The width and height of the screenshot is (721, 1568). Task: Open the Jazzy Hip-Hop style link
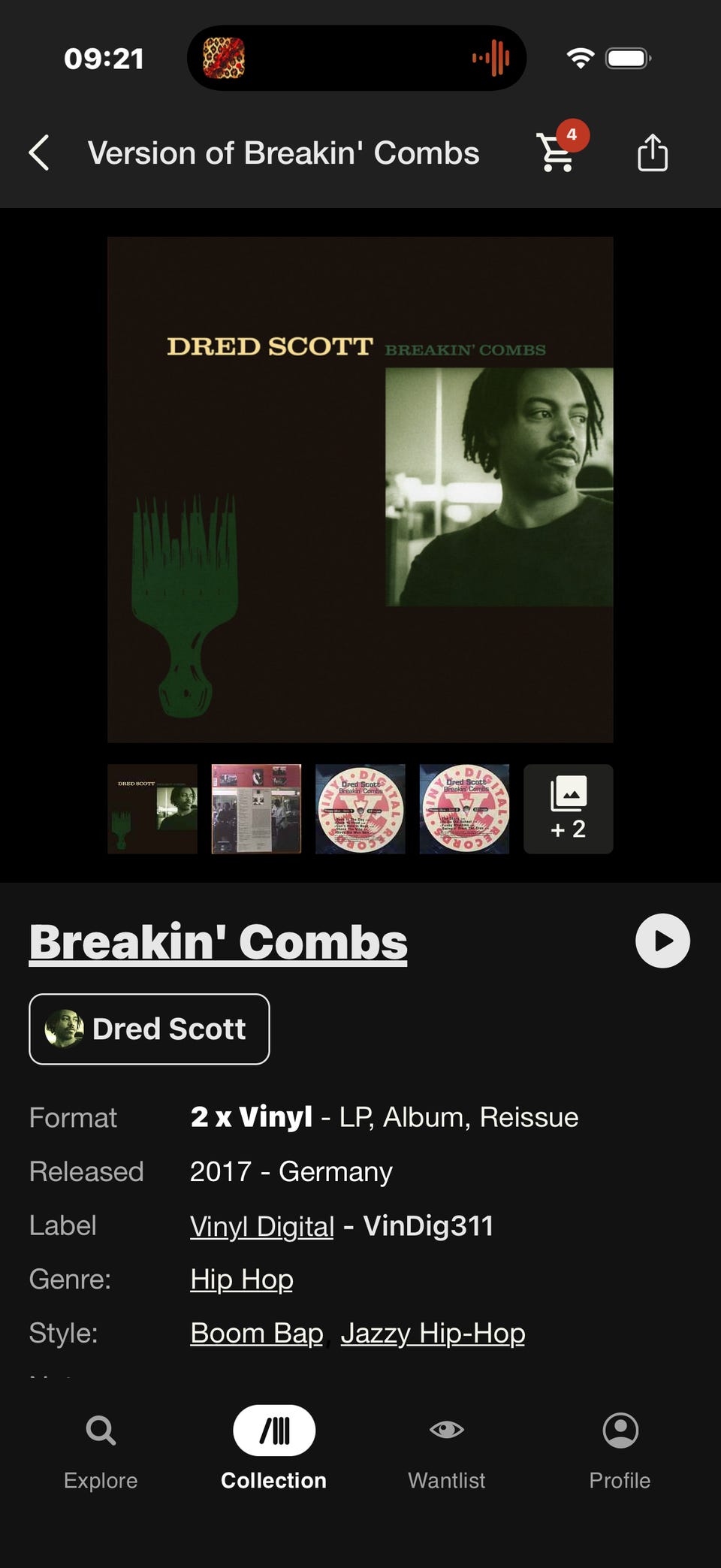click(433, 1334)
